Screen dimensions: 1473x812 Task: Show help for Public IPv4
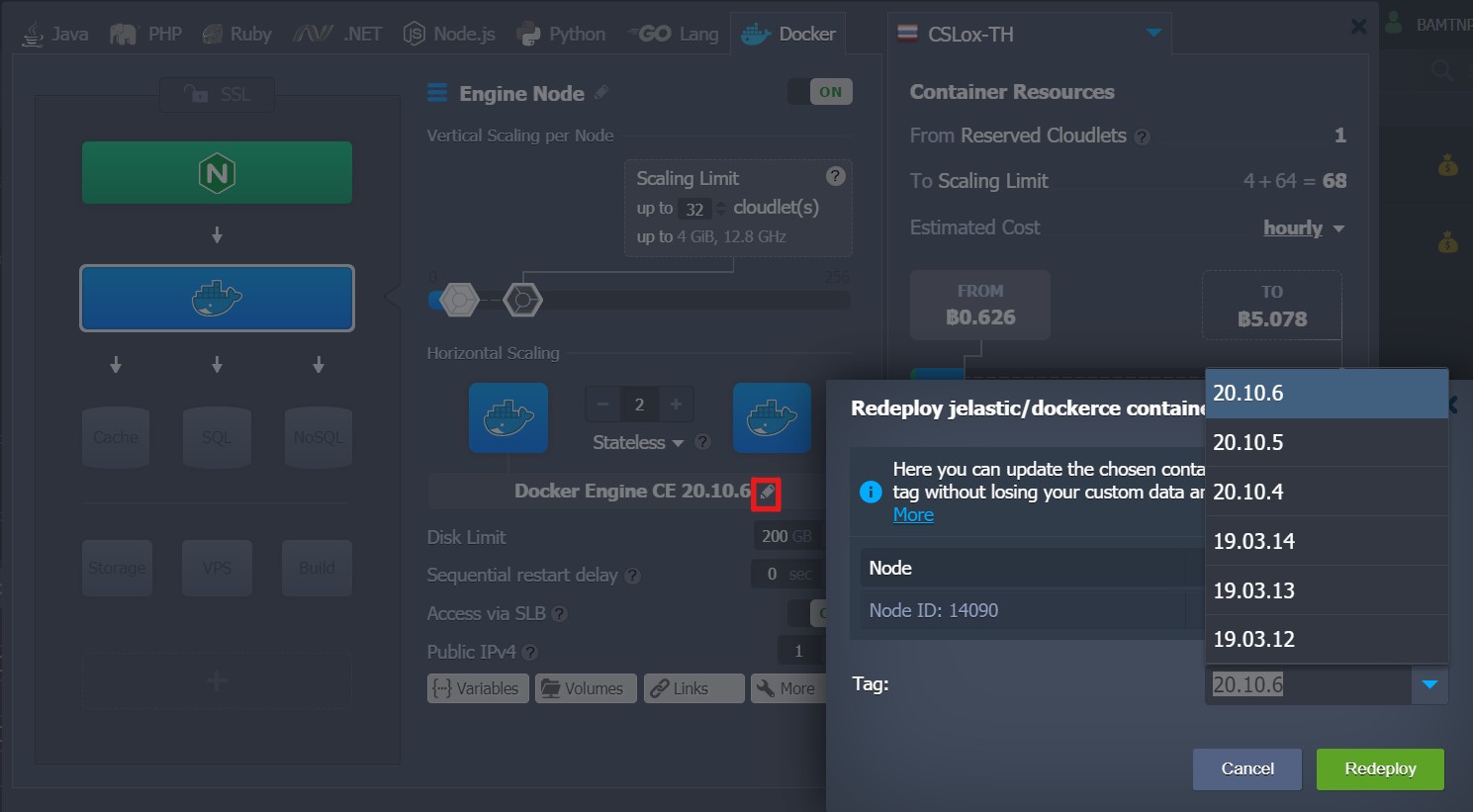click(x=529, y=653)
